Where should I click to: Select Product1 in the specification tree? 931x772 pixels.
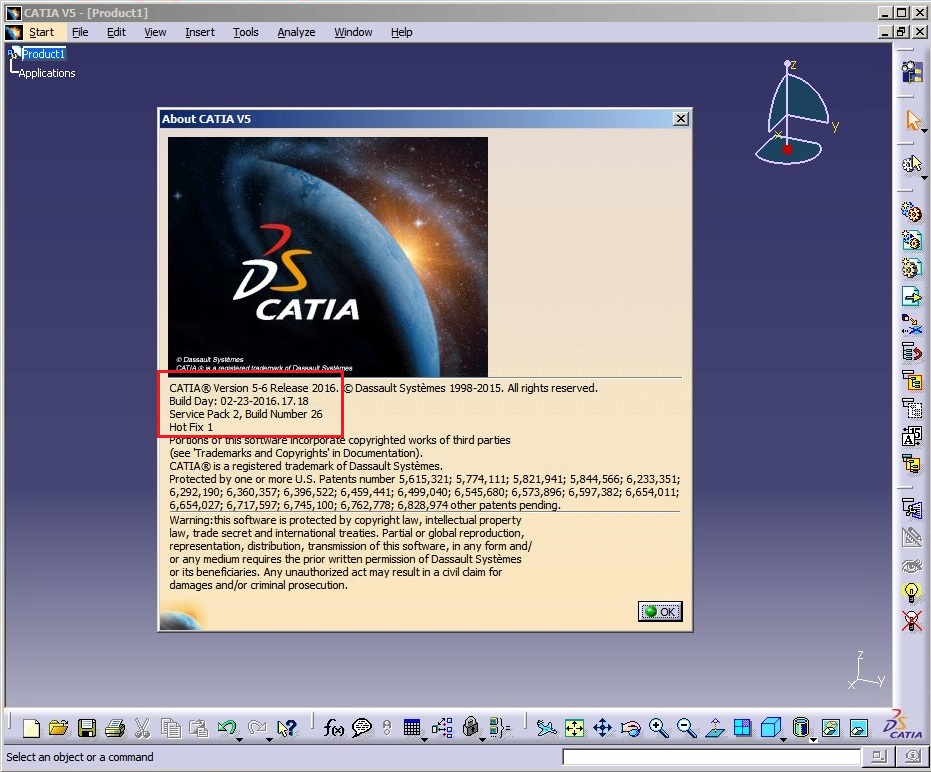point(43,54)
